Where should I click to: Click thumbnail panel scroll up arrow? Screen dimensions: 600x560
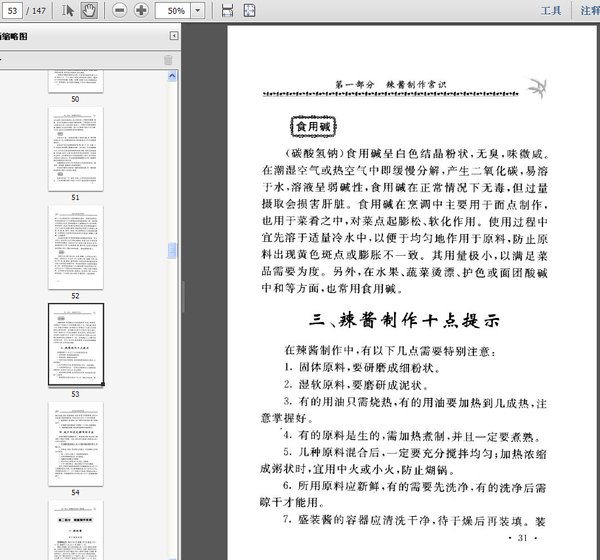point(173,75)
